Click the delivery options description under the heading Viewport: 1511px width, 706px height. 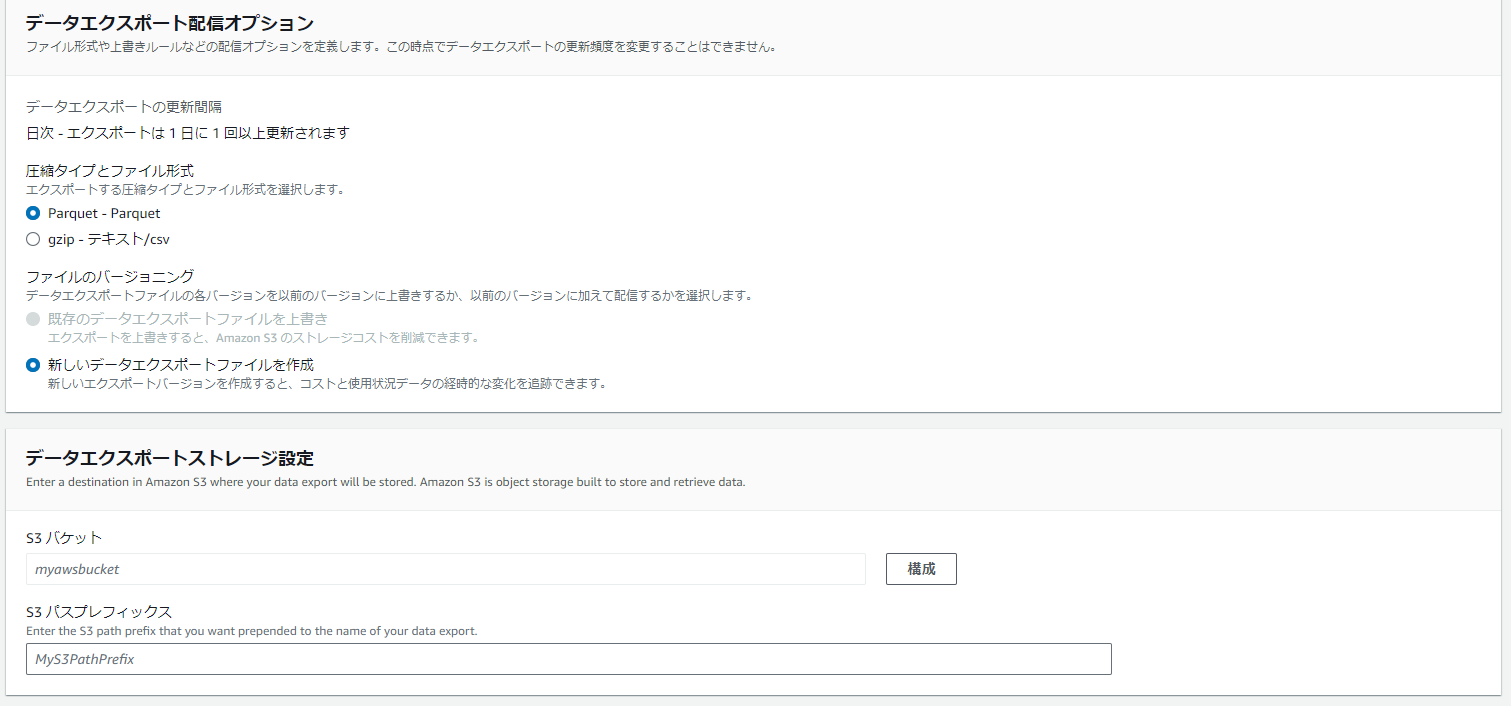[401, 47]
